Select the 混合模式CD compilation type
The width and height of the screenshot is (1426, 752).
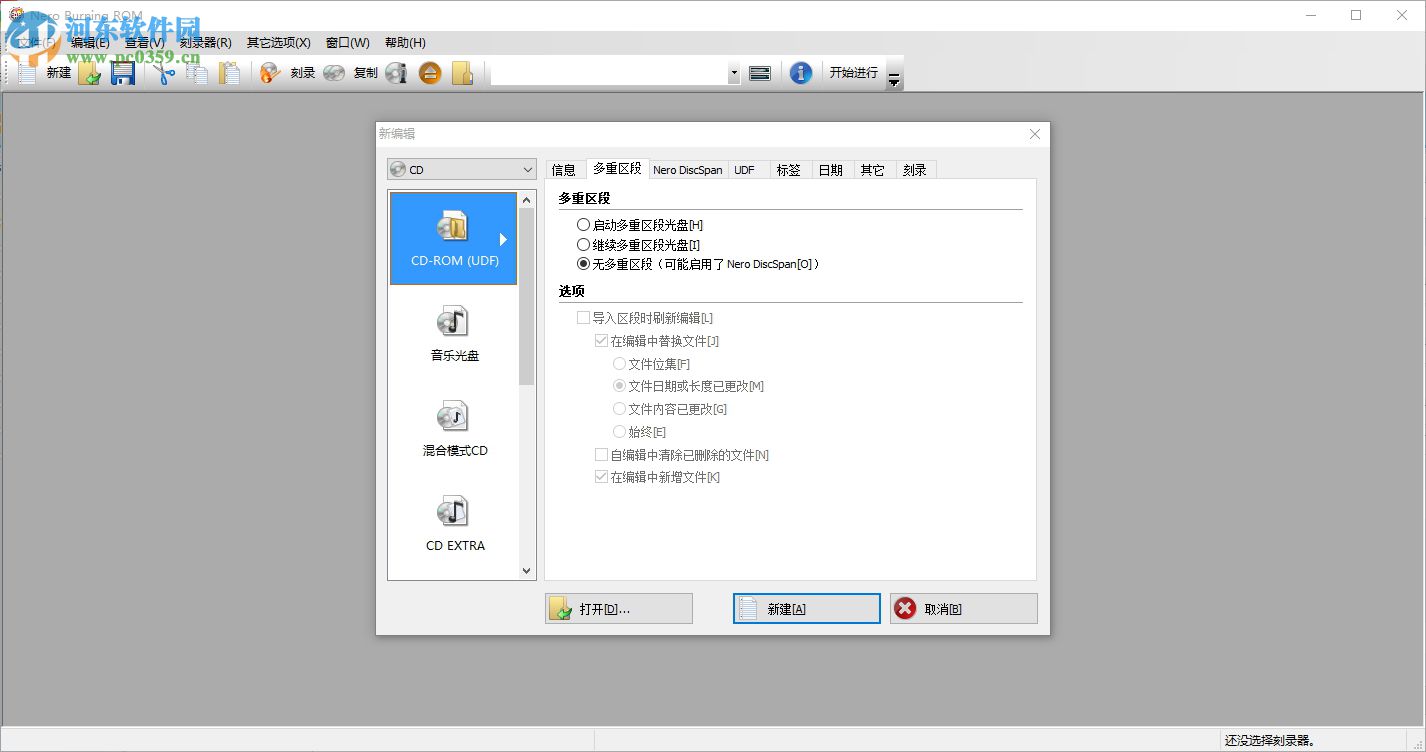click(x=453, y=428)
